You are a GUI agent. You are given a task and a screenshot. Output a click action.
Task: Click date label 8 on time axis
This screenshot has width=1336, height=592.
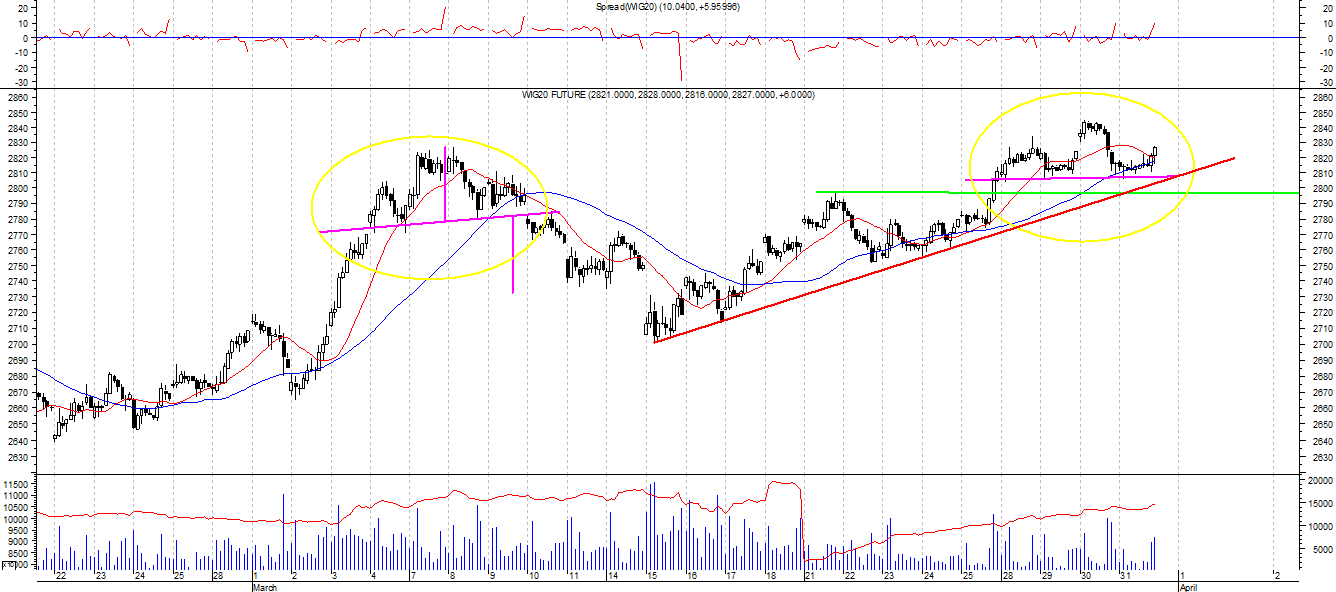[452, 576]
